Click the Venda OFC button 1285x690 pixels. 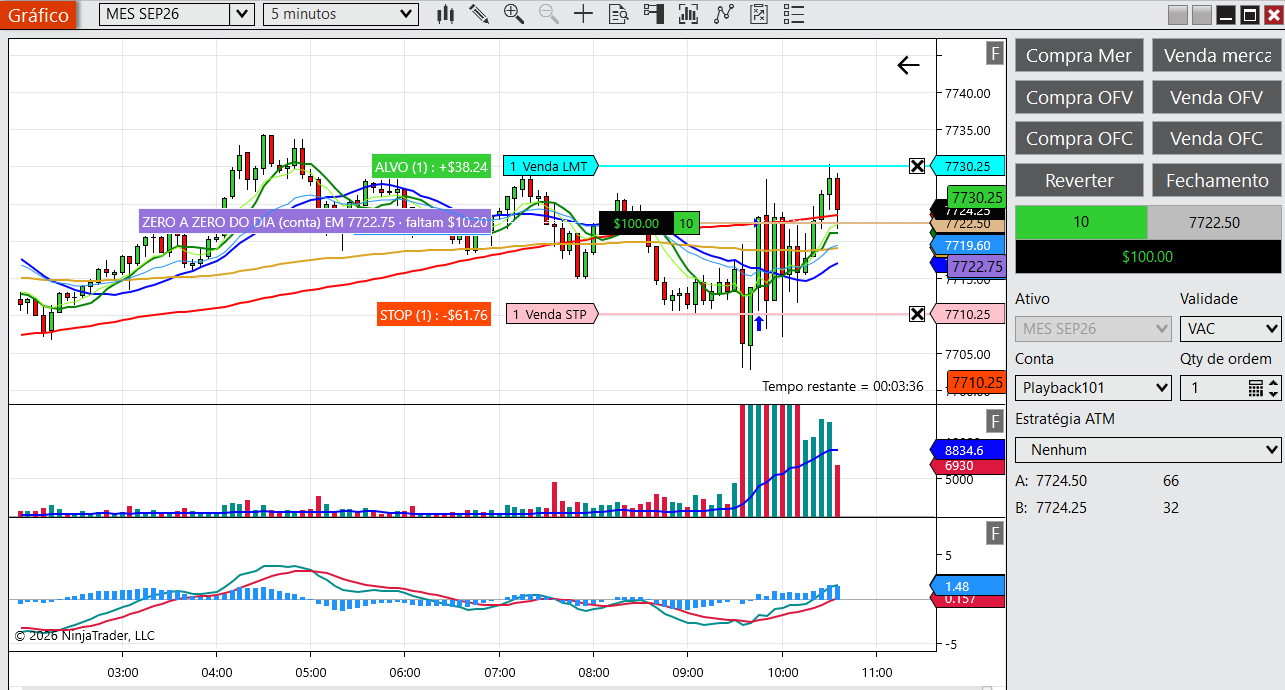(1217, 139)
